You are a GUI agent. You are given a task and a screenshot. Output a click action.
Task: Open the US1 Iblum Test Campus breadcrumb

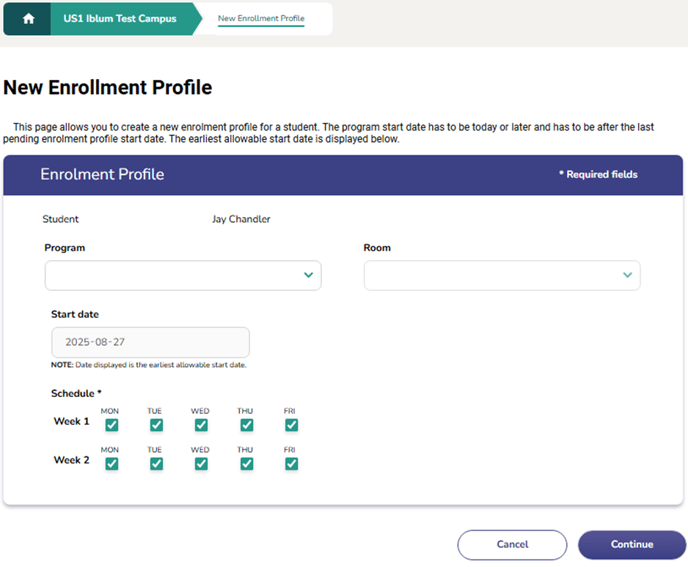119,19
